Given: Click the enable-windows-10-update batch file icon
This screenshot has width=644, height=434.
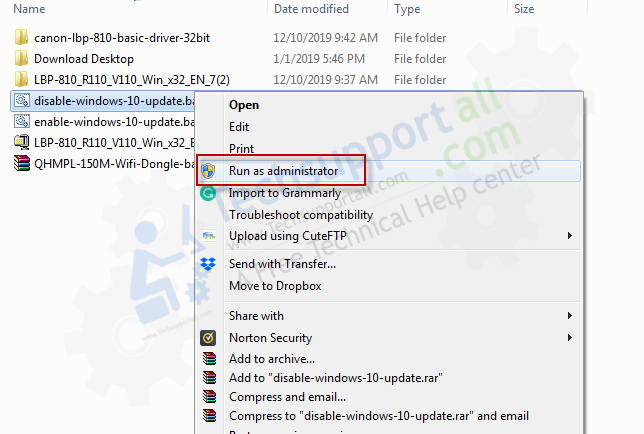Looking at the screenshot, I should pyautogui.click(x=21, y=122).
